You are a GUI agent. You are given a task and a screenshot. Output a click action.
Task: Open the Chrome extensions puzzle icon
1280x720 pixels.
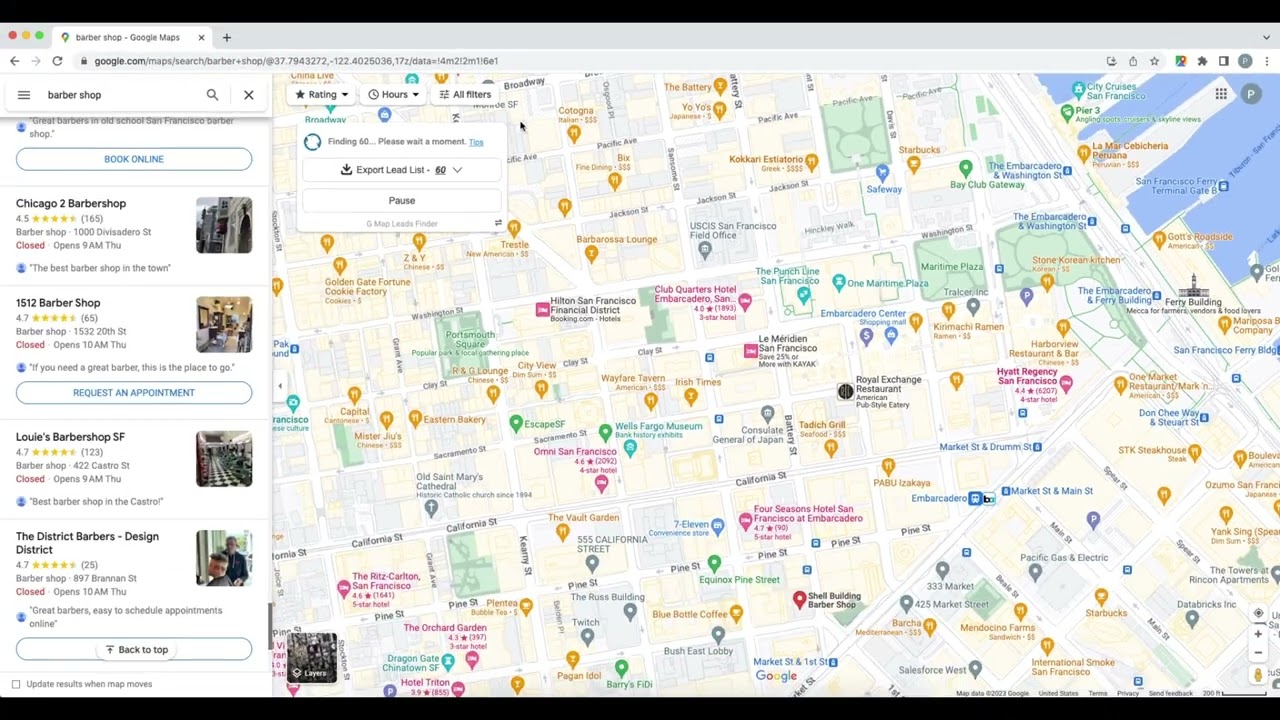click(x=1202, y=61)
